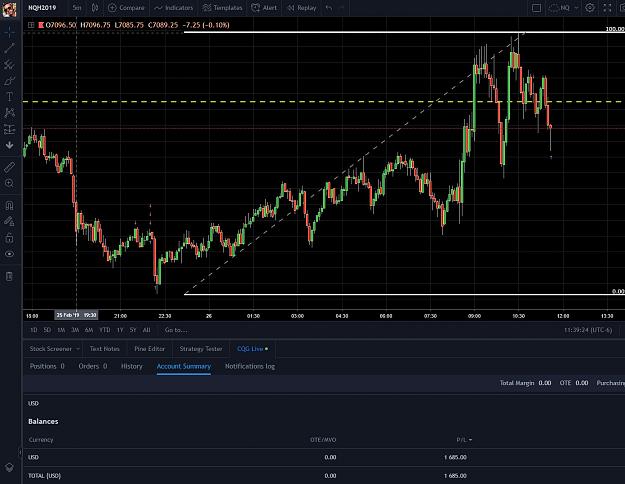Screen dimensions: 625x484
Task: Expand the Stock Screener dropdown arrow
Action: pyautogui.click(x=78, y=349)
